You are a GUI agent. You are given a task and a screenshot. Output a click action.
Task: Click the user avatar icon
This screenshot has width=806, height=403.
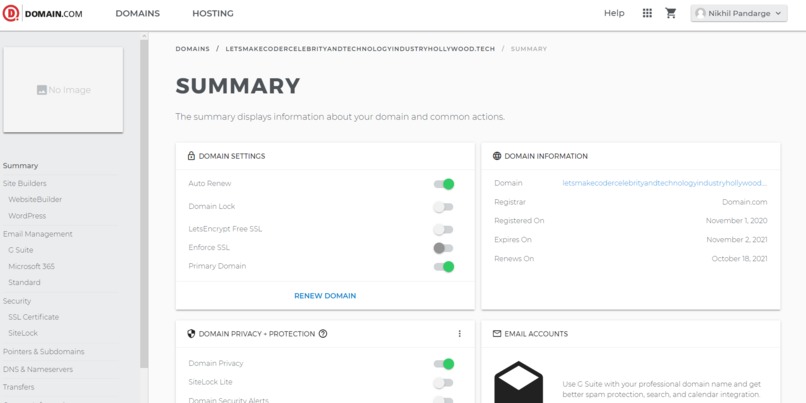700,13
